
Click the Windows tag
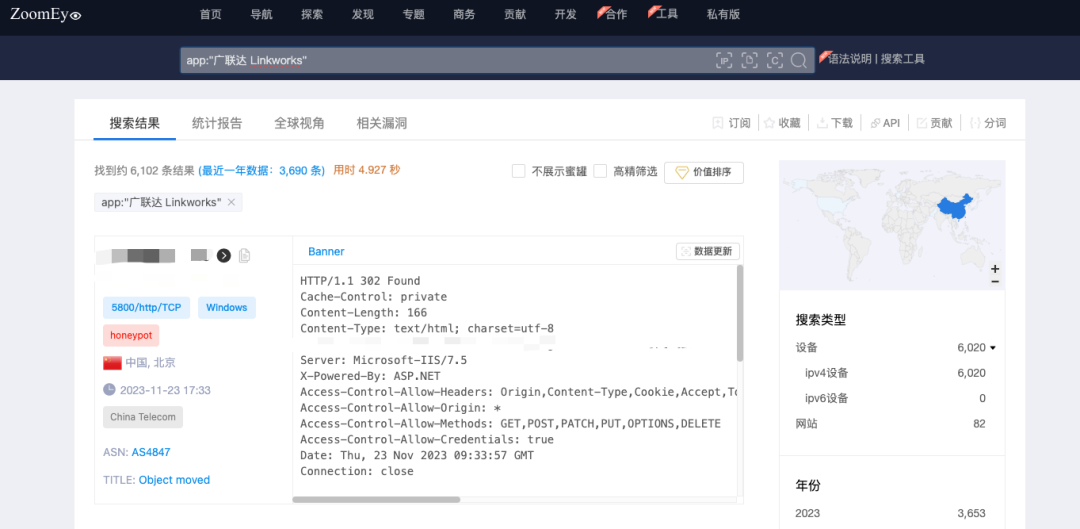pos(227,307)
